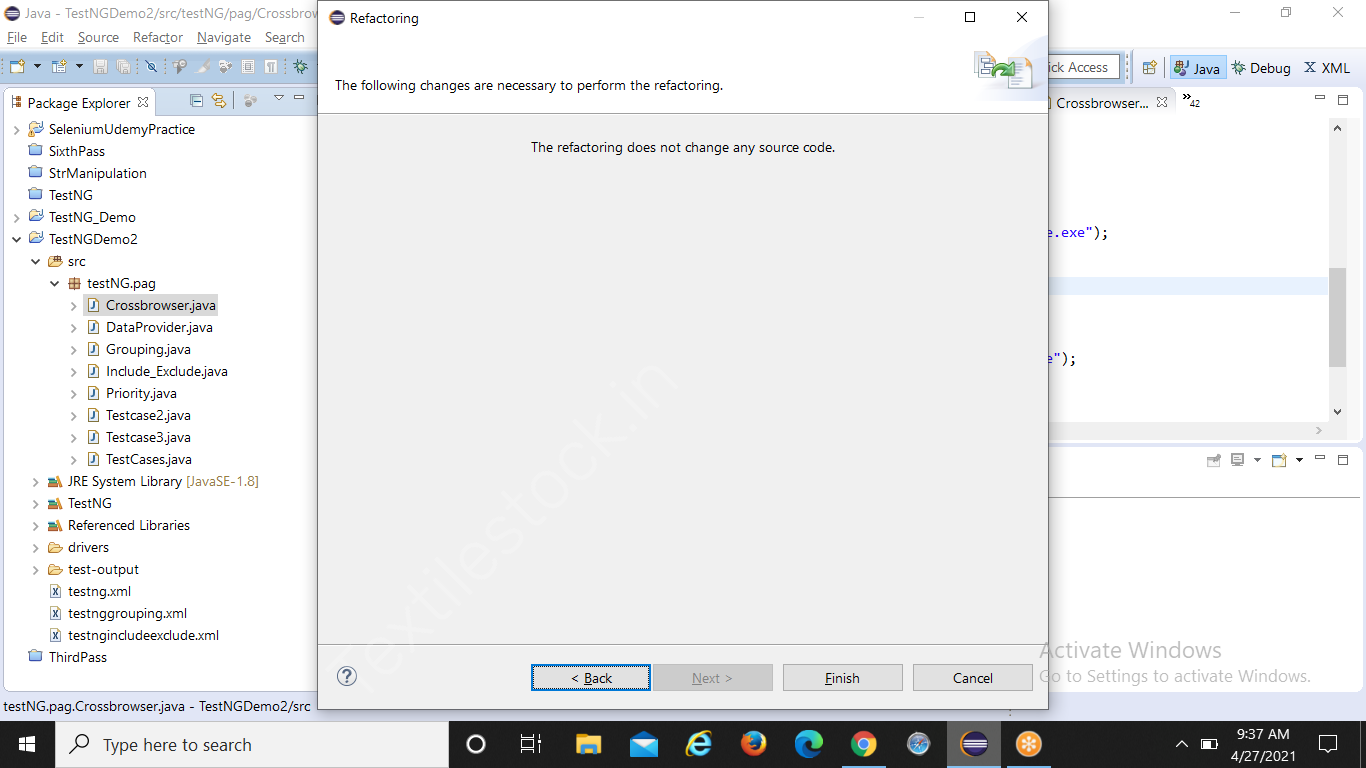Minimize the editor area
The width and height of the screenshot is (1366, 768).
[x=1320, y=99]
